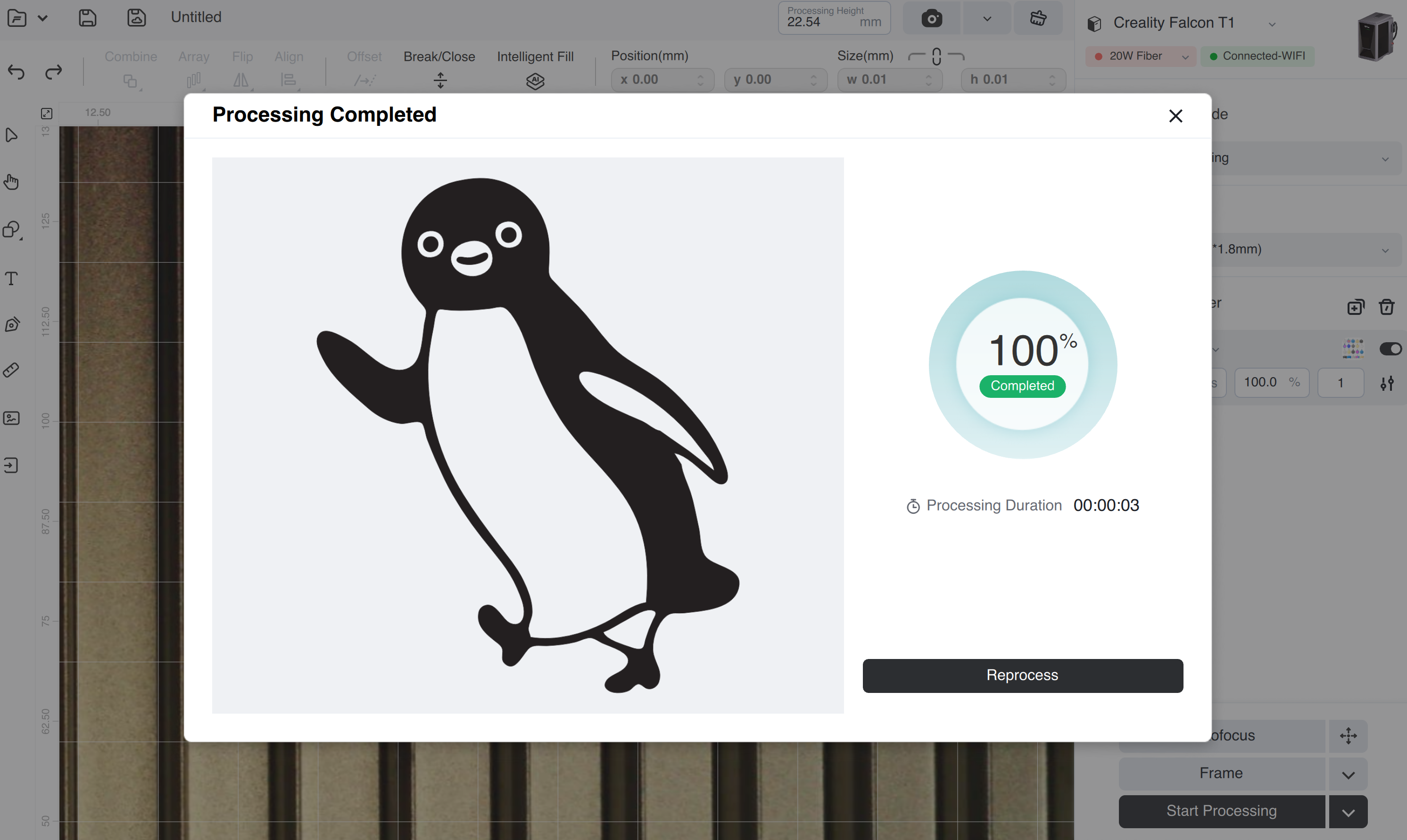Click the Redo arrow
This screenshot has height=840, width=1407.
pyautogui.click(x=54, y=72)
